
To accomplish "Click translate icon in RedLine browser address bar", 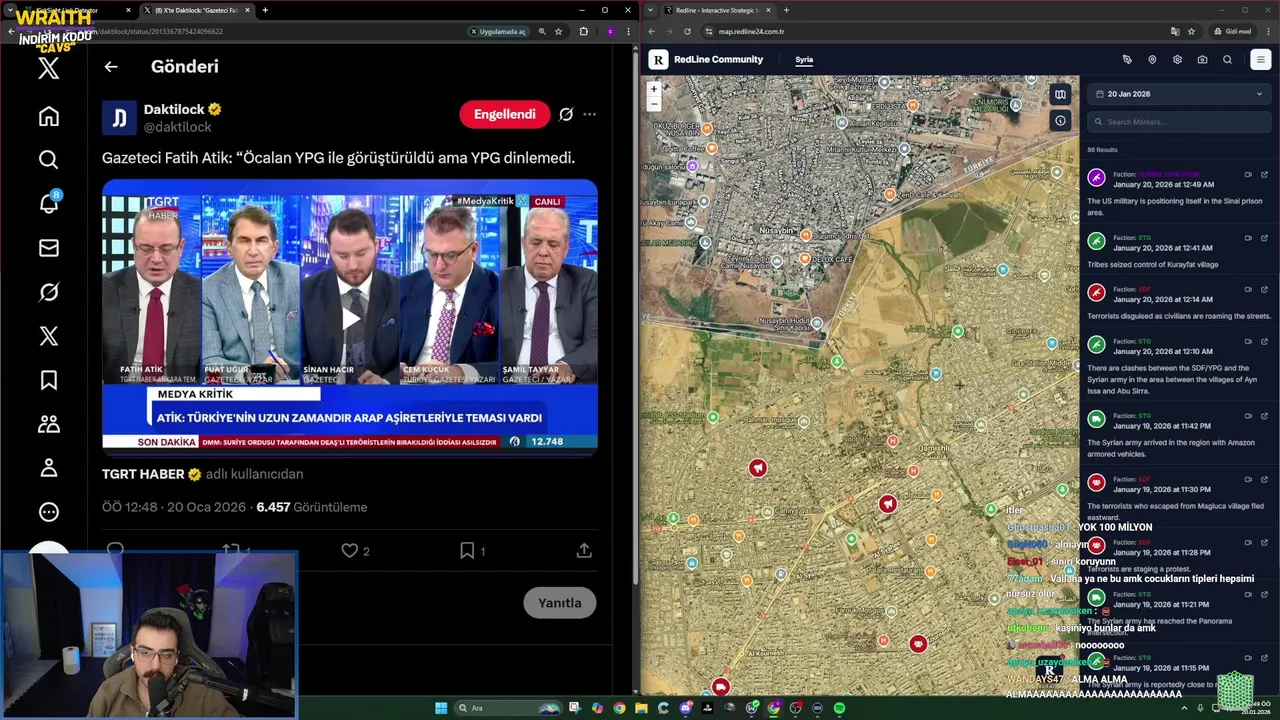I will pyautogui.click(x=1174, y=31).
